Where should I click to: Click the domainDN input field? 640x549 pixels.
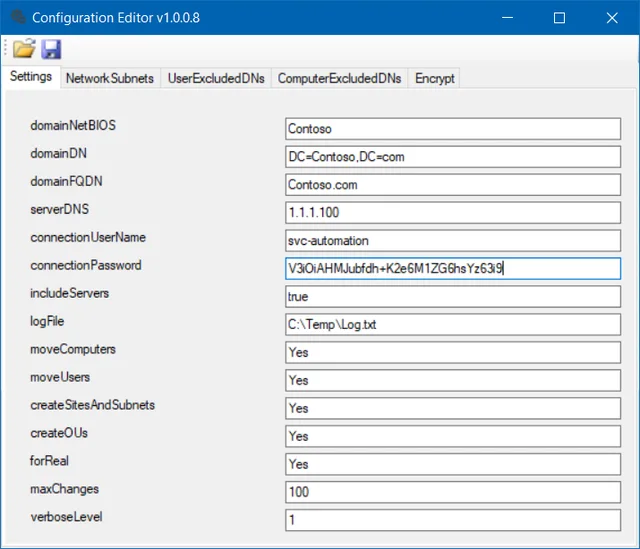pos(453,157)
